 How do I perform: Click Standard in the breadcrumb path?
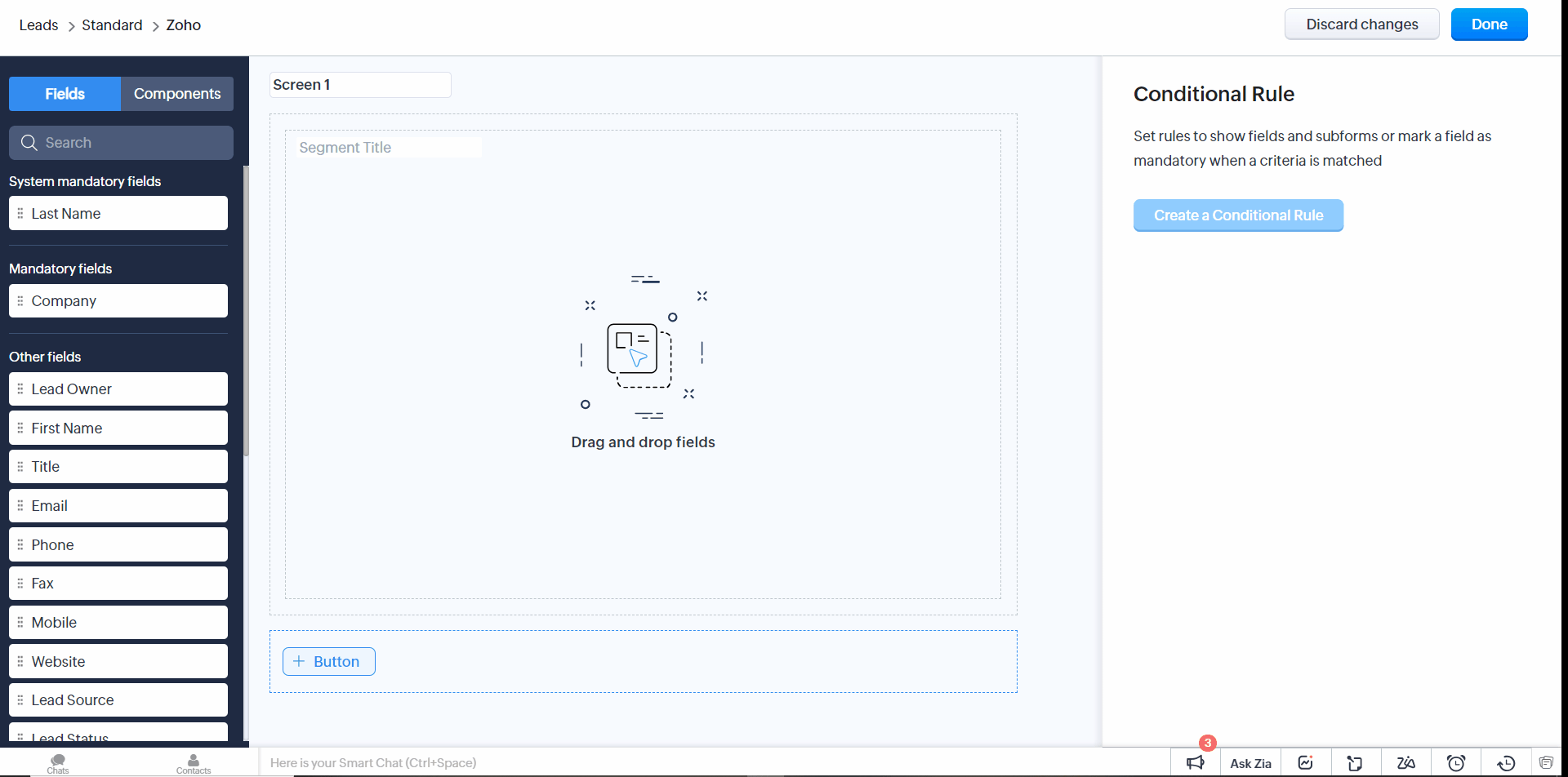click(112, 25)
